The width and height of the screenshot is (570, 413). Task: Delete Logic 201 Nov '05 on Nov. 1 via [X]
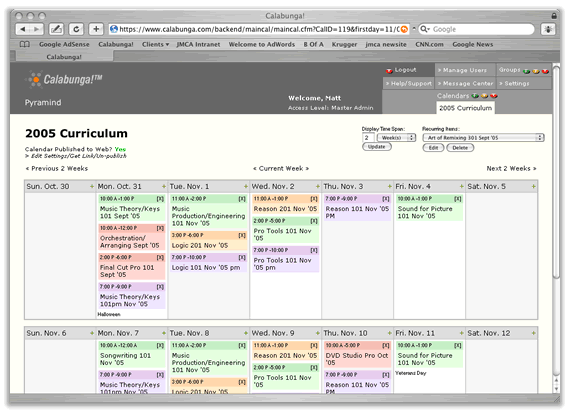pos(242,235)
